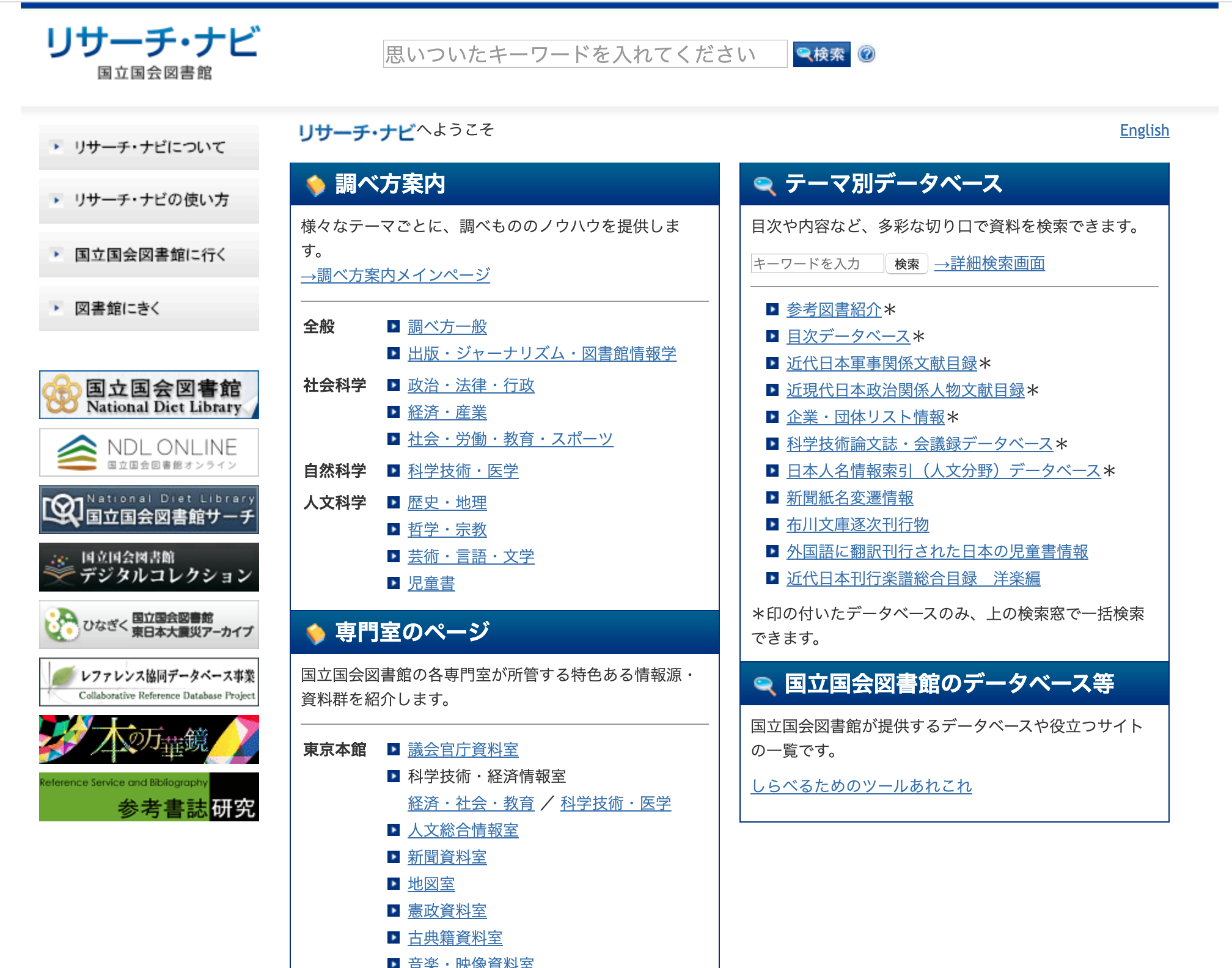The width and height of the screenshot is (1232, 968).
Task: Click the リサーチ・ナビ logo
Action: (153, 53)
